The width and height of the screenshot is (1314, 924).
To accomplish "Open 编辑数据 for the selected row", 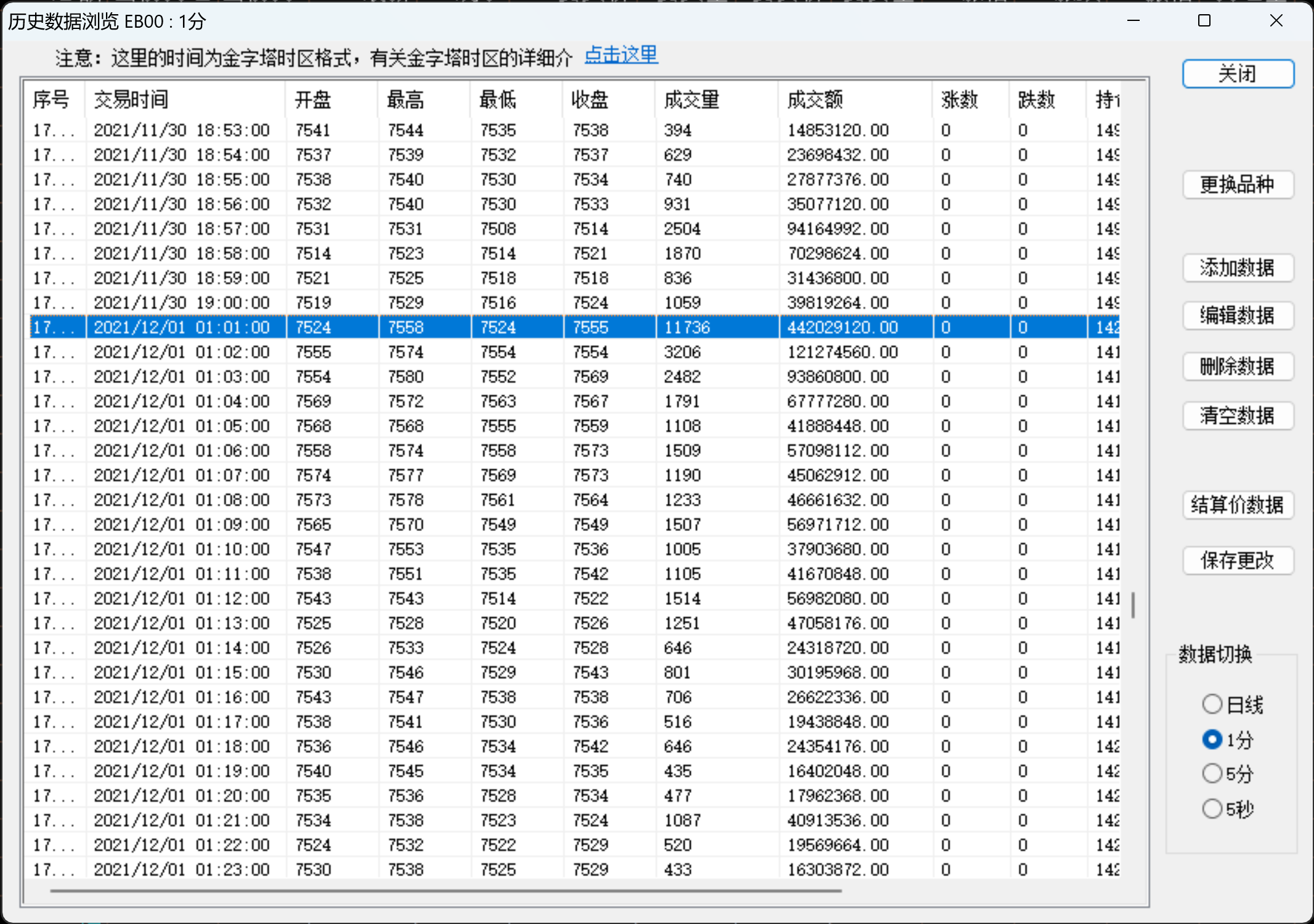I will [1238, 316].
